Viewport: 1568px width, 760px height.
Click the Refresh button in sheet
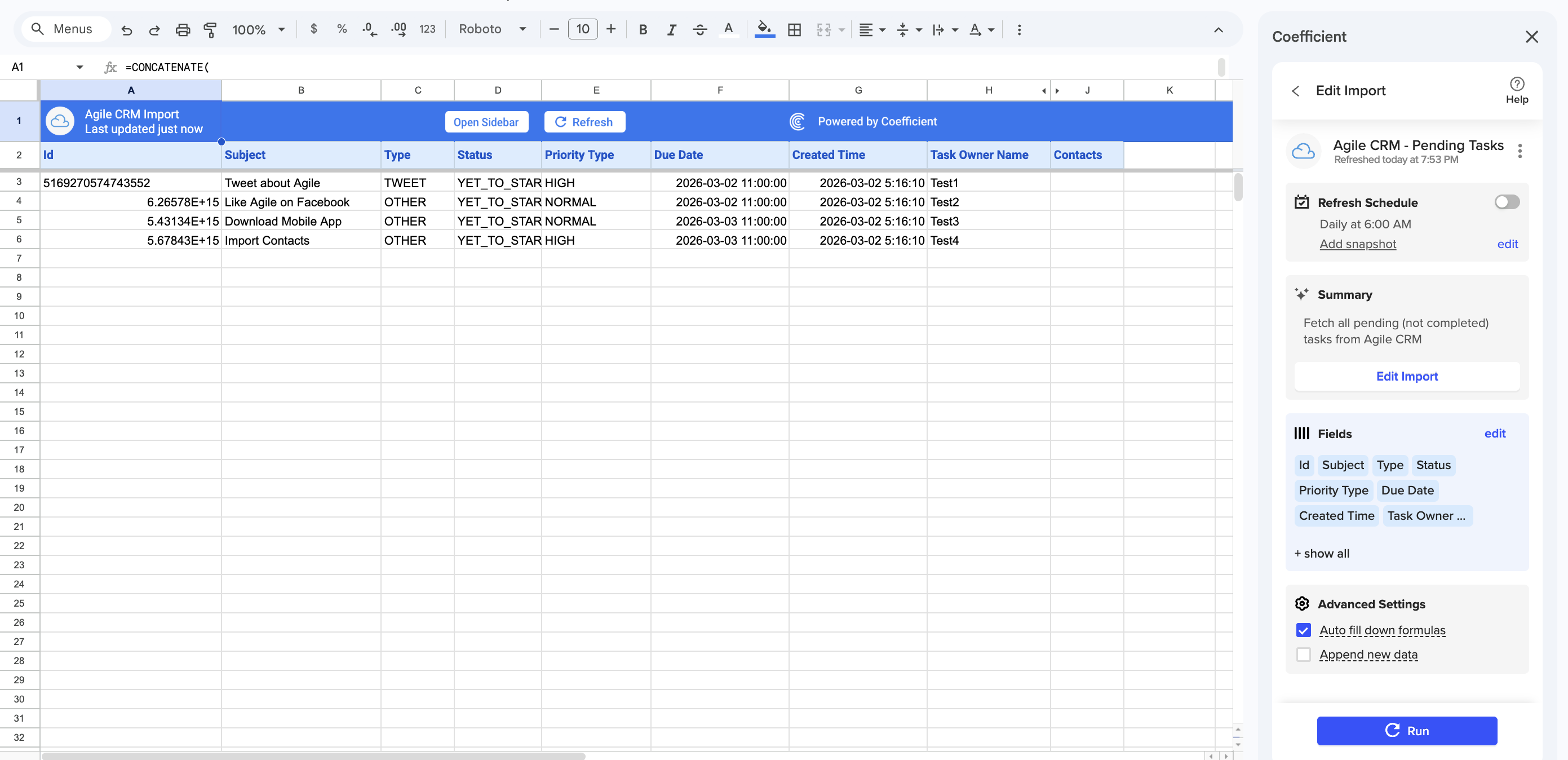pos(584,122)
